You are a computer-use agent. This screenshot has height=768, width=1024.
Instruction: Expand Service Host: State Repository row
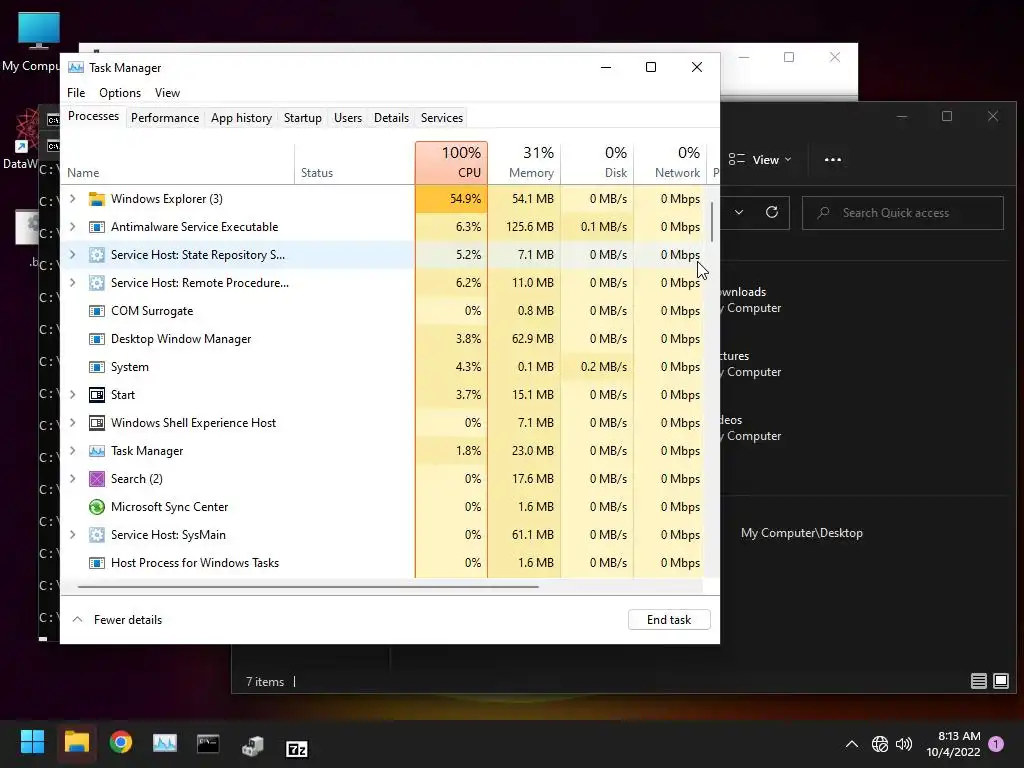pos(72,255)
